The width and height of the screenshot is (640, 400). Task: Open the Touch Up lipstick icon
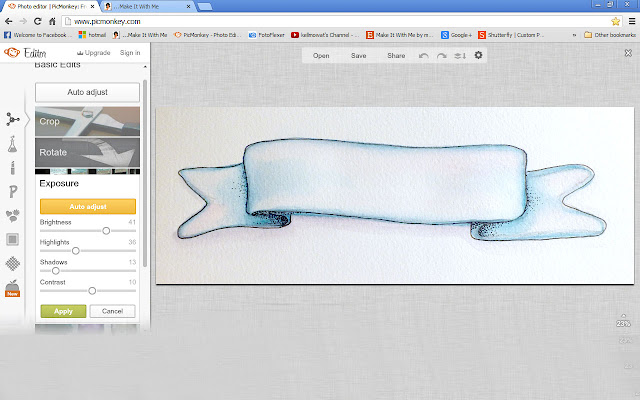coord(13,168)
